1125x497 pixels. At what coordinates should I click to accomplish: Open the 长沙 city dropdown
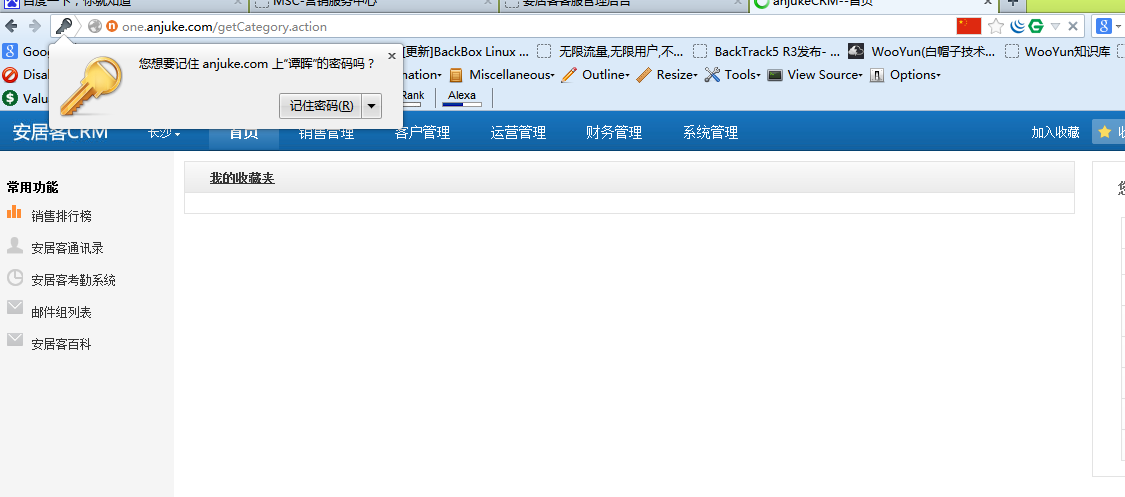click(x=164, y=133)
